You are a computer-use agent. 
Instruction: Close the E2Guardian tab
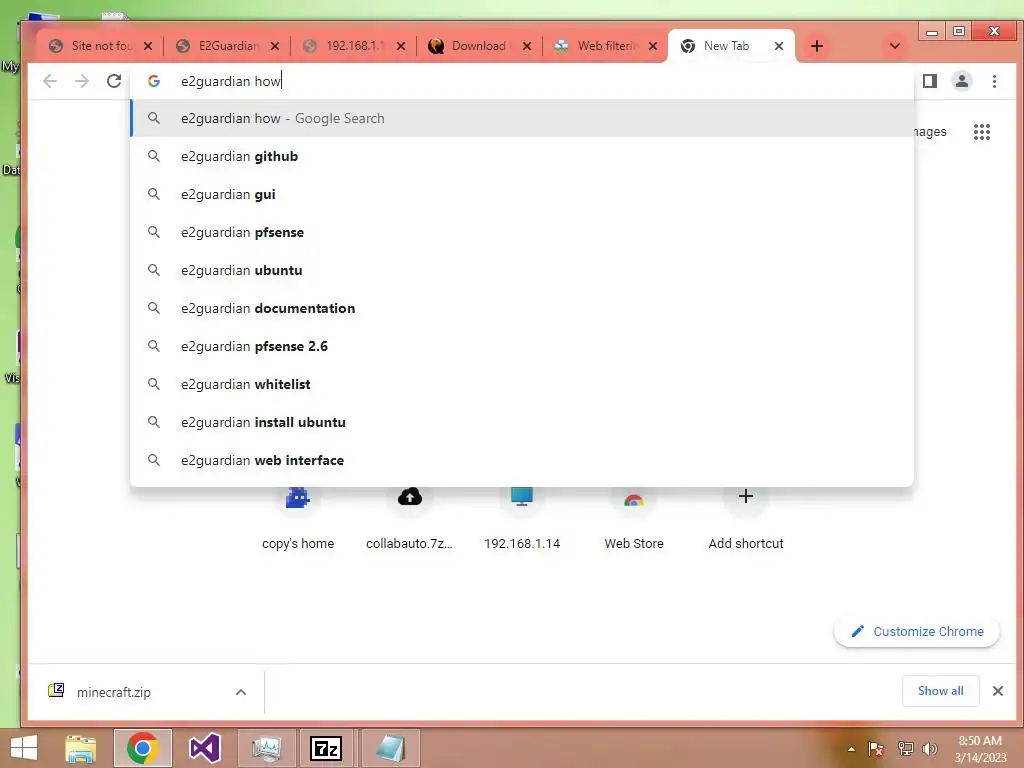point(274,46)
